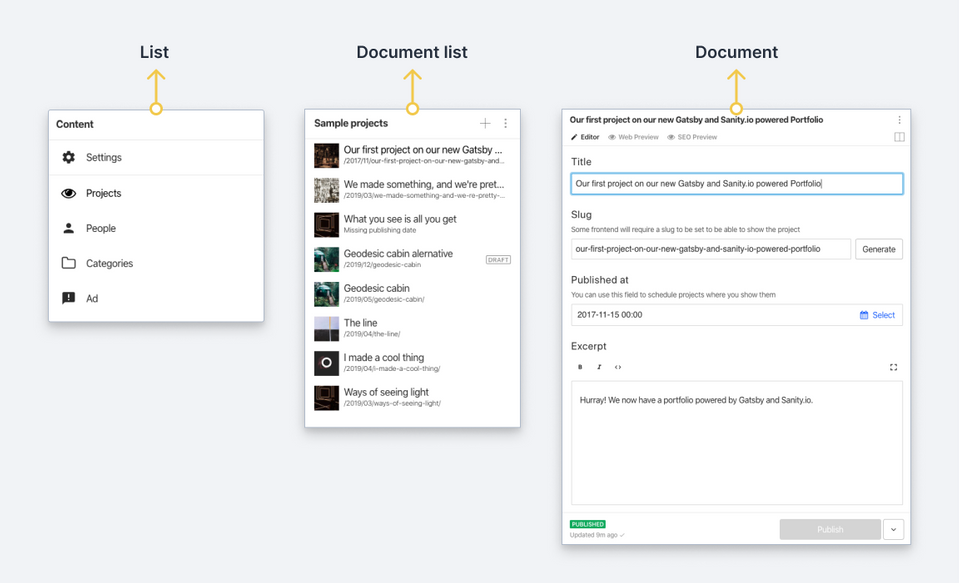Image resolution: width=959 pixels, height=583 pixels.
Task: Toggle italic formatting in the Excerpt field
Action: [x=599, y=367]
